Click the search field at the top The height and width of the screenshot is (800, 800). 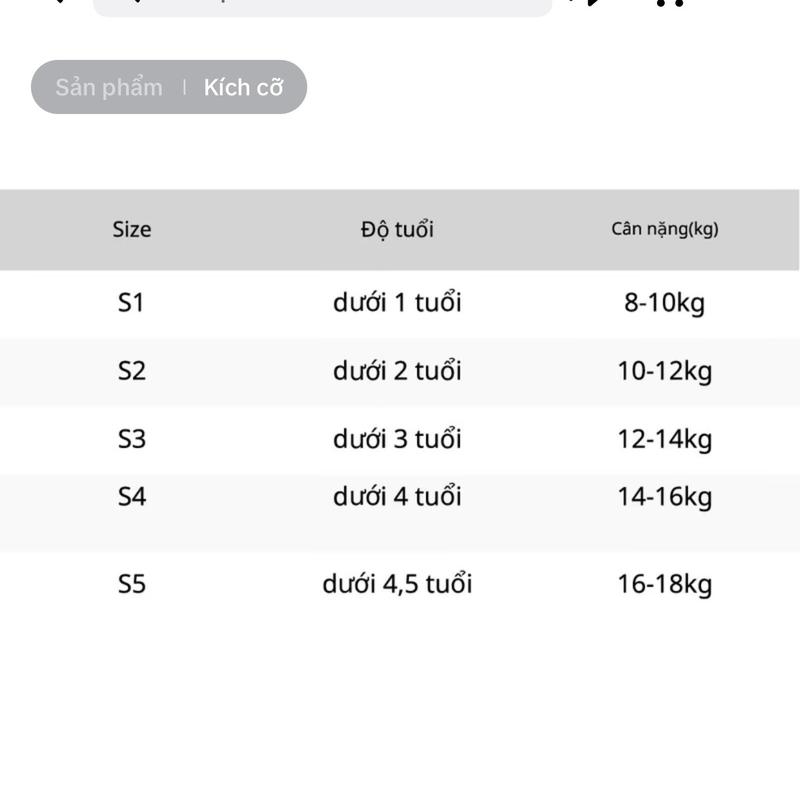point(322,6)
